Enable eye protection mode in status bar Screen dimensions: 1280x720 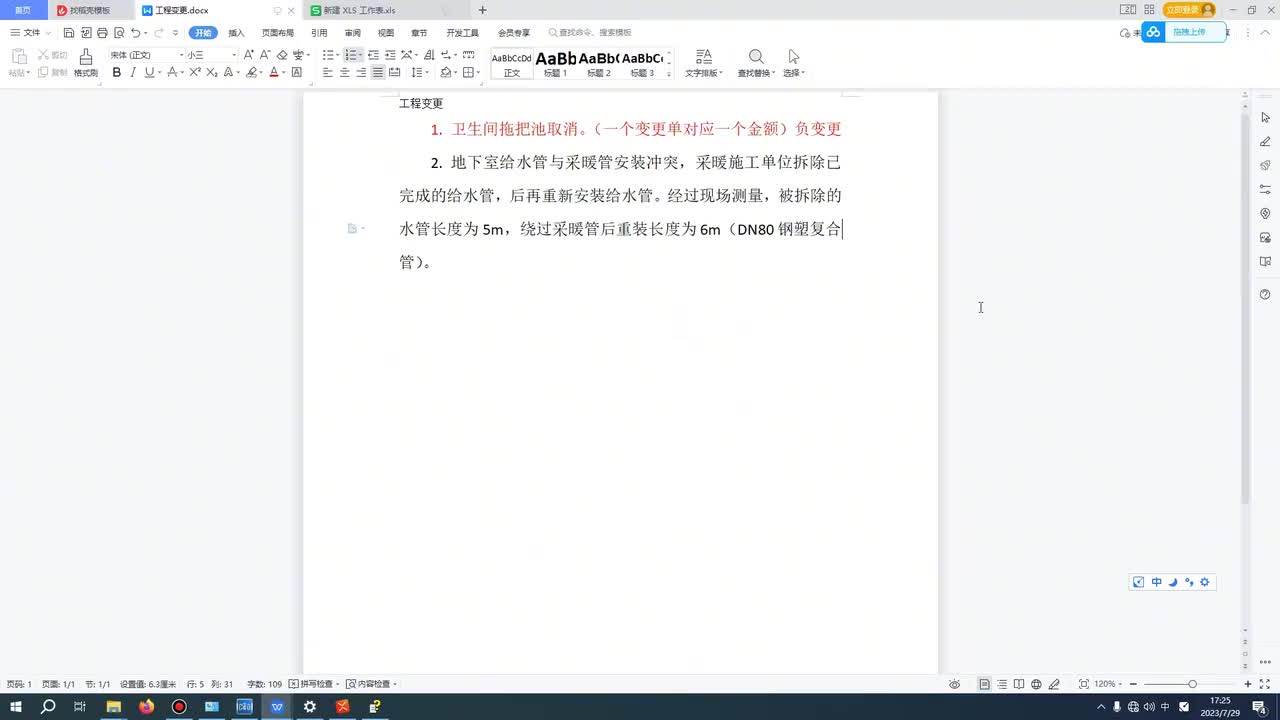(x=955, y=684)
